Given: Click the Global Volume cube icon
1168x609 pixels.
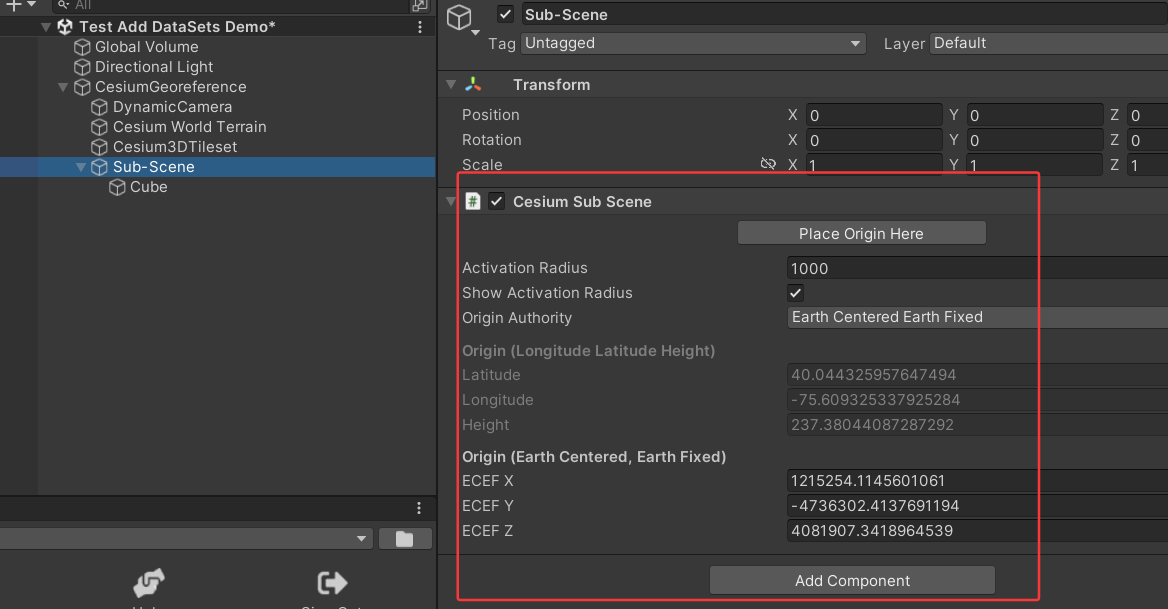Looking at the screenshot, I should click(82, 47).
